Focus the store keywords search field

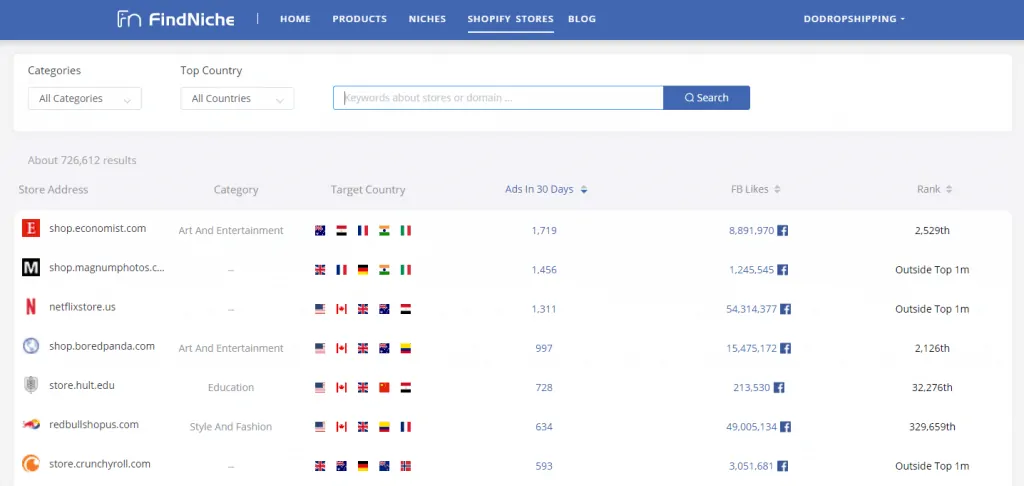[498, 98]
